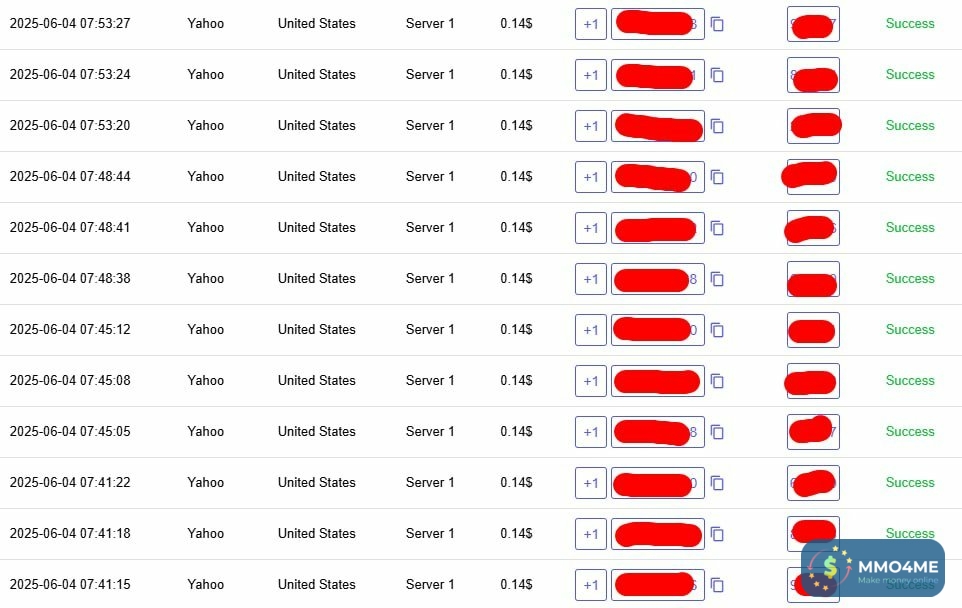Click the MMO4ME watermark logo
The width and height of the screenshot is (962, 608).
[873, 570]
